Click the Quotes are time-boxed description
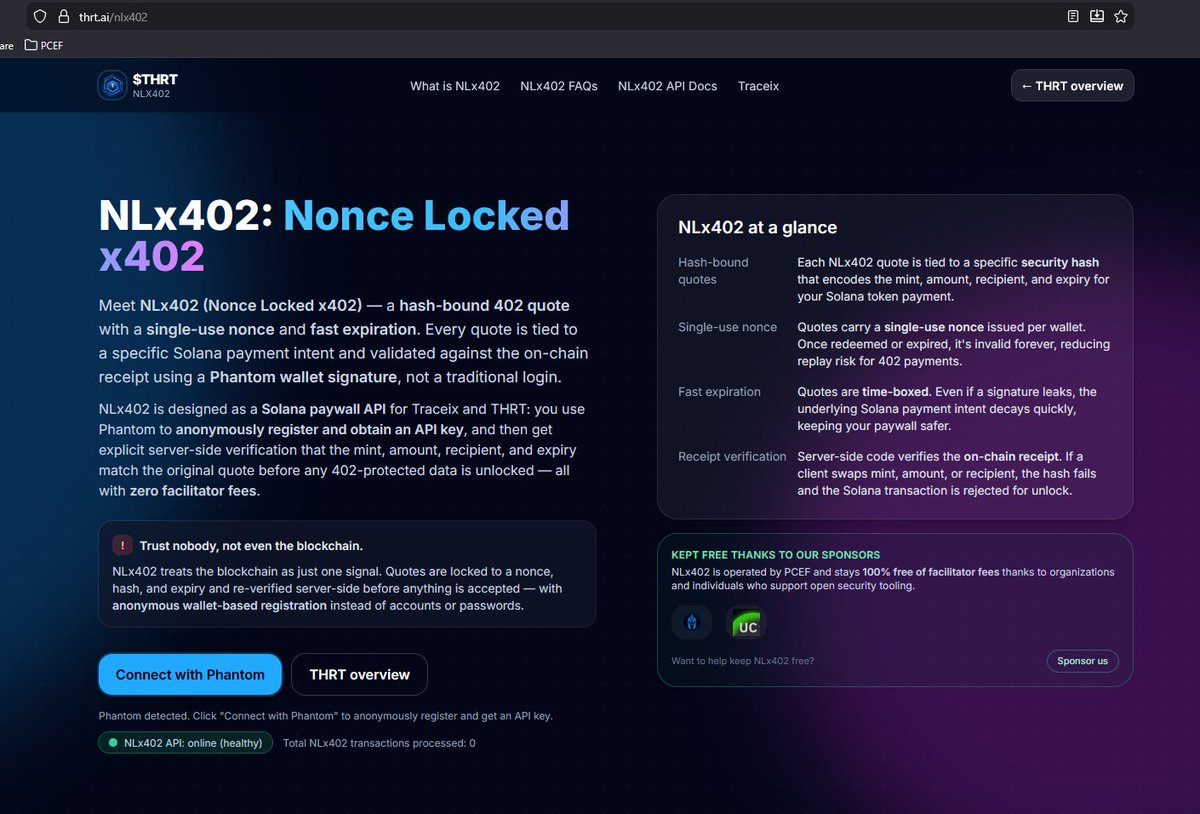This screenshot has width=1200, height=814. point(947,408)
